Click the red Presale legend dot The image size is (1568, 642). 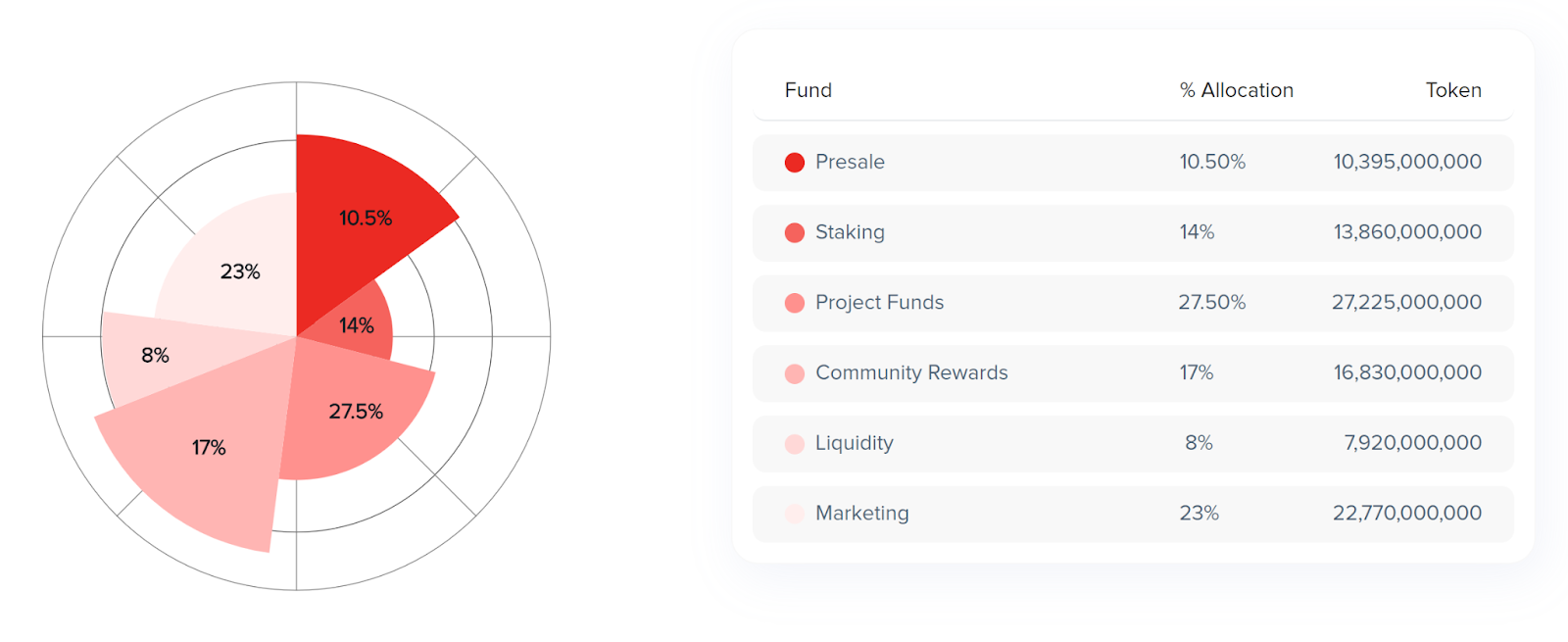[795, 163]
